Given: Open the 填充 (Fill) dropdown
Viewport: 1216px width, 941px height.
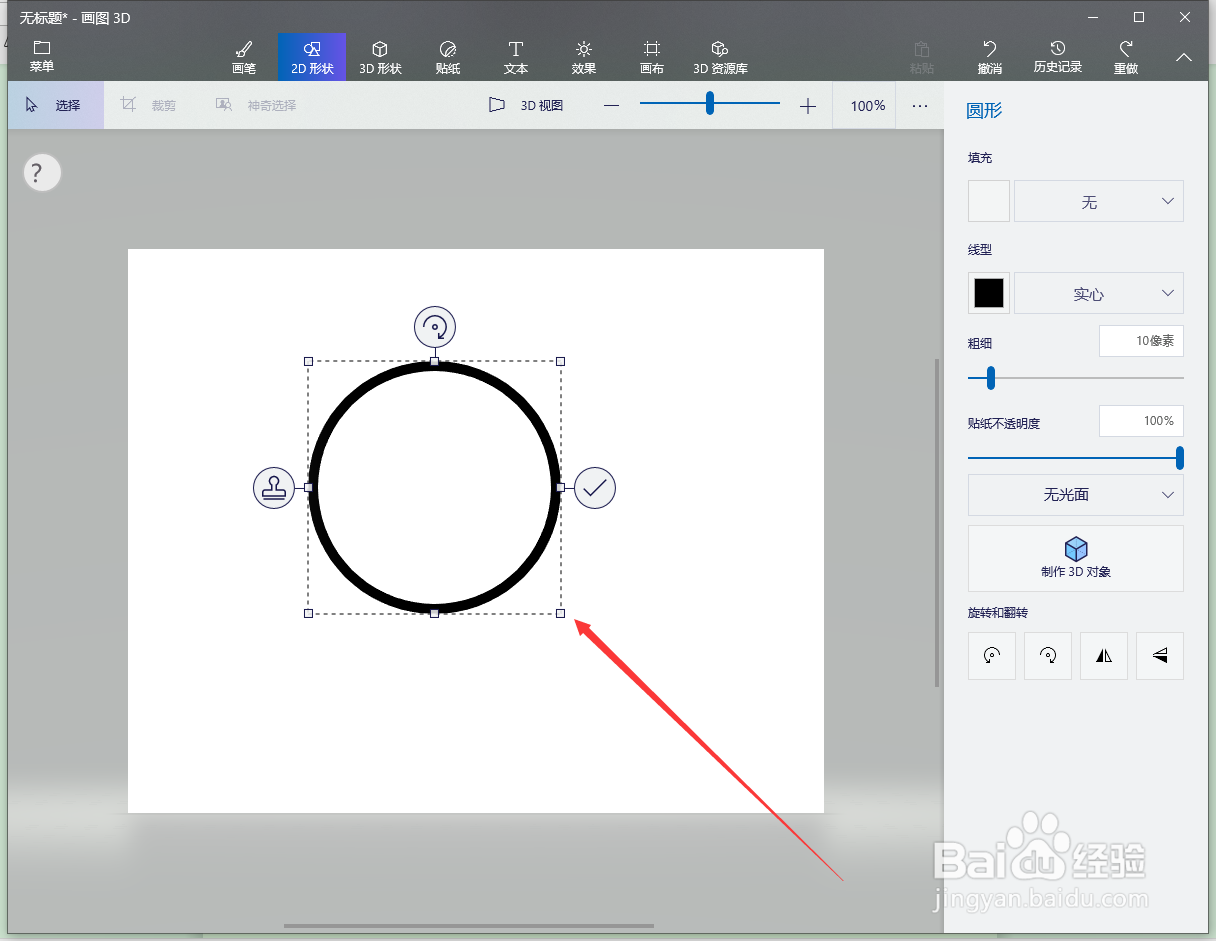Looking at the screenshot, I should [x=1098, y=201].
